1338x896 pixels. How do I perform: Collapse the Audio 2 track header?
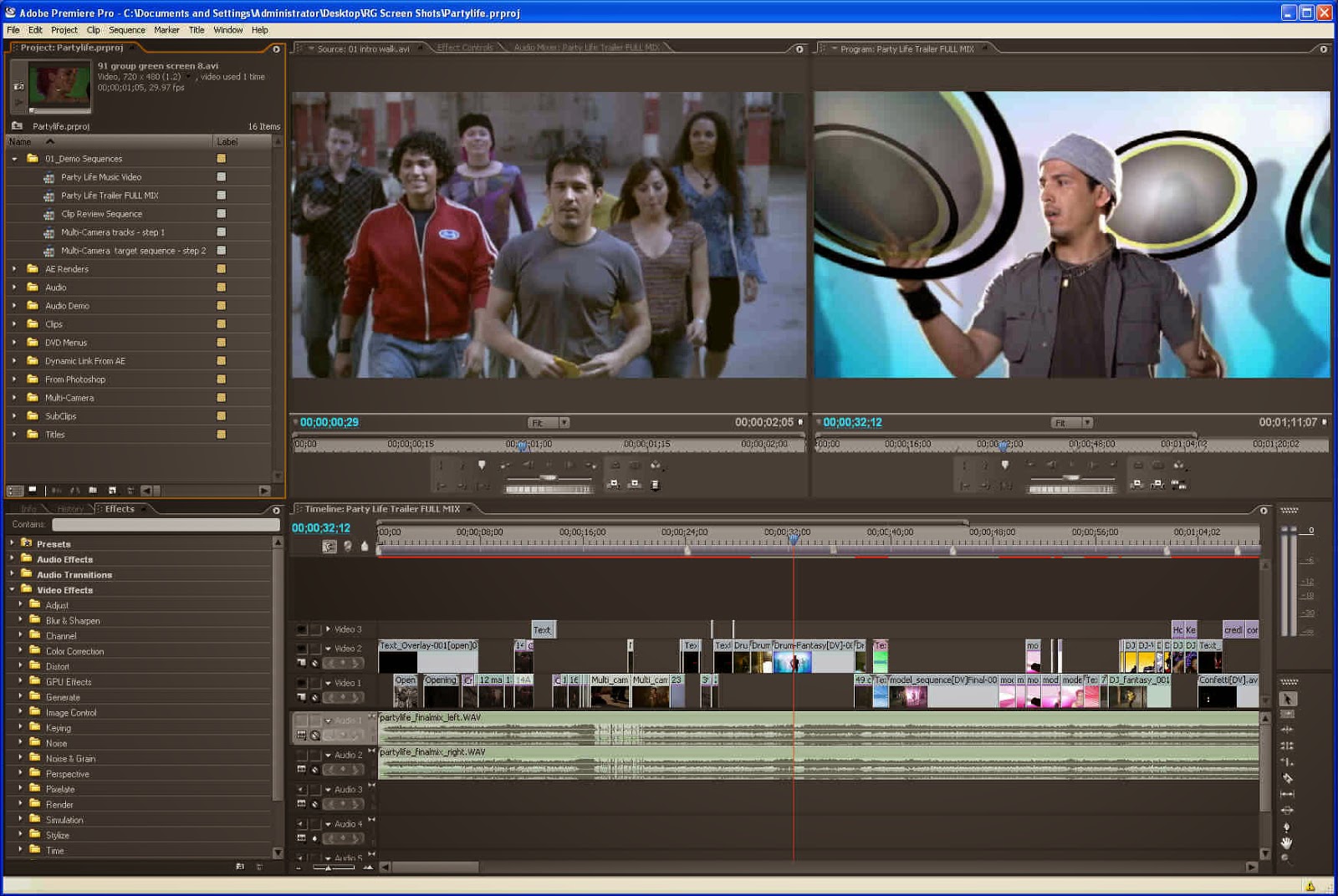[x=327, y=755]
